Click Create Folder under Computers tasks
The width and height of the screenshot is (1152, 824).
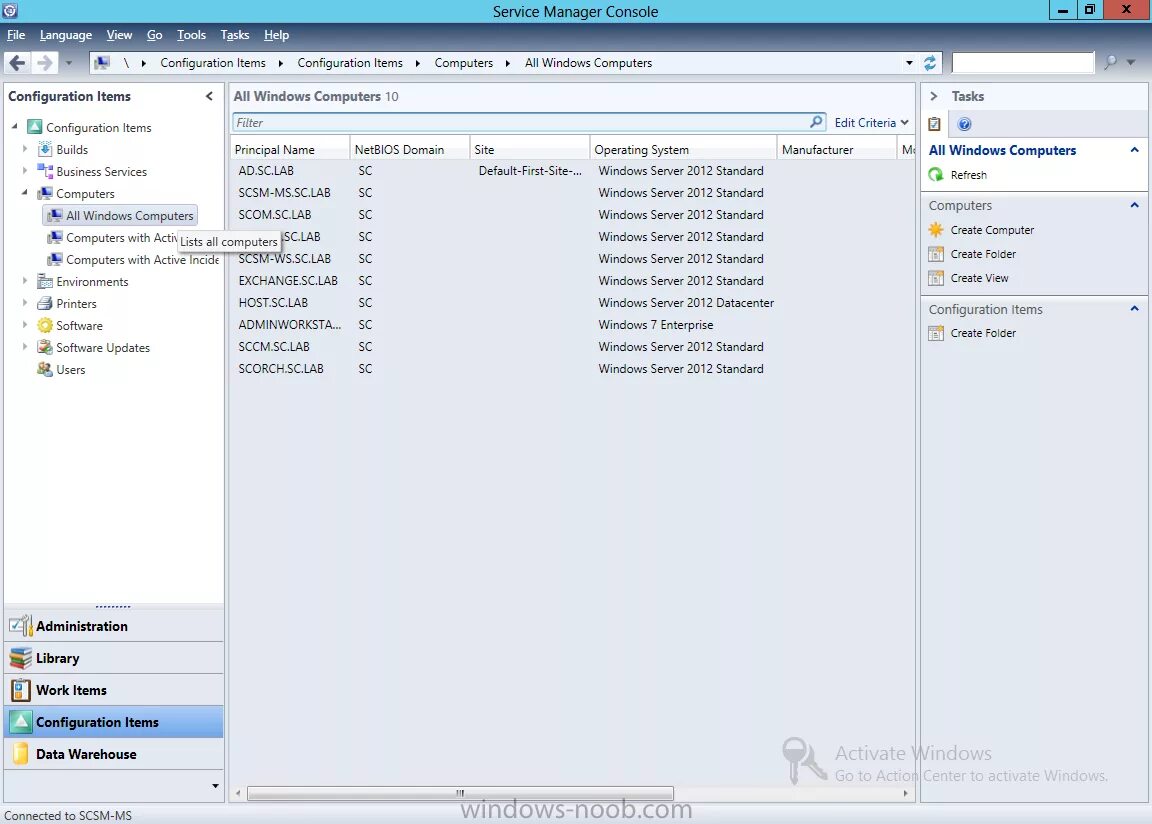click(983, 254)
